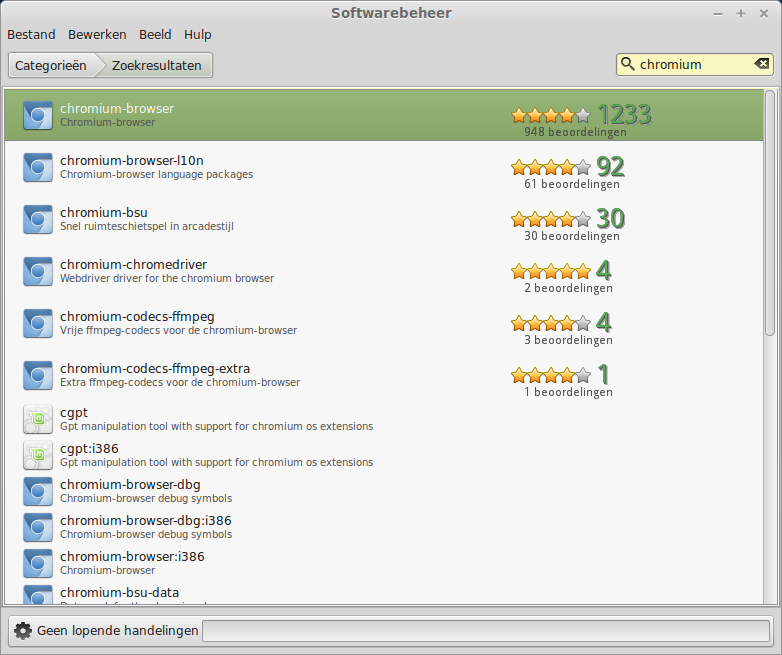
Task: Click 'Geen lopende handelingen' status text
Action: tap(118, 631)
